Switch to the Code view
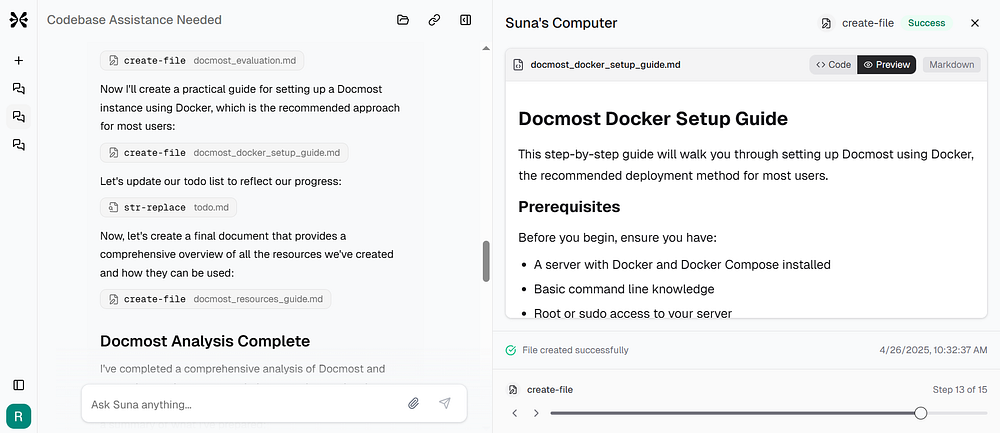The width and height of the screenshot is (1000, 433). [834, 64]
